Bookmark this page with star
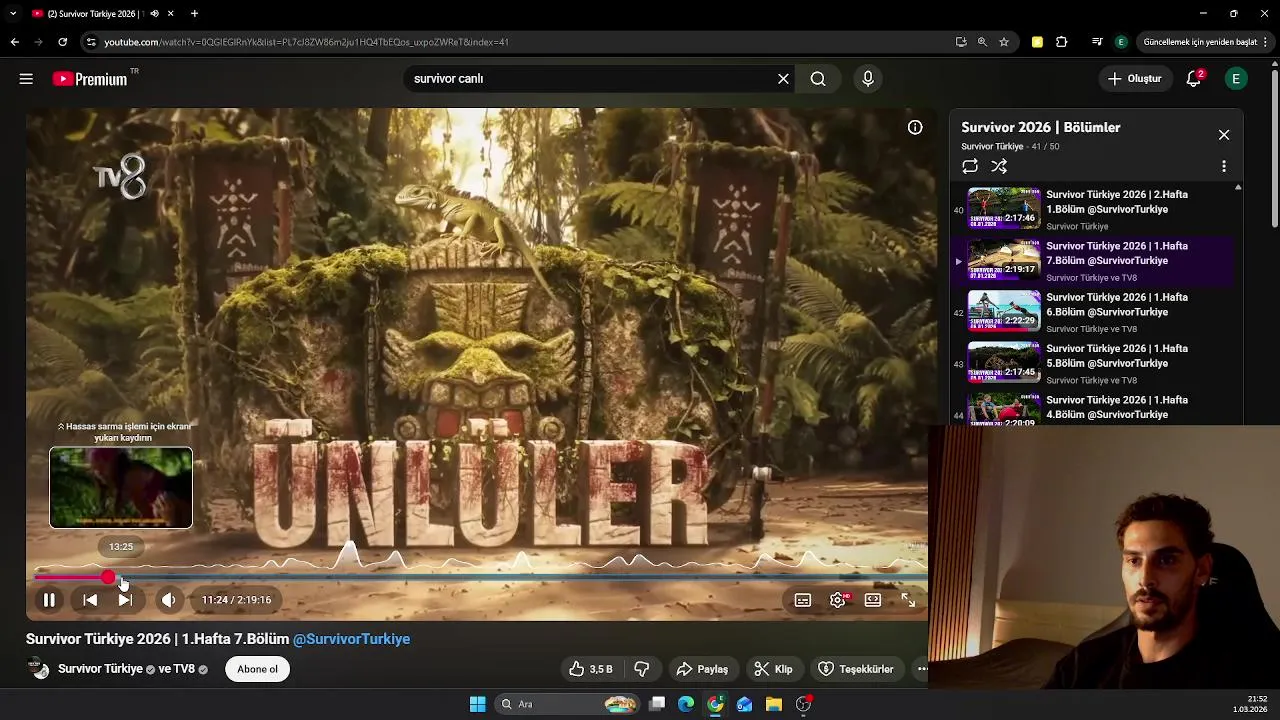The height and width of the screenshot is (720, 1280). [x=1004, y=42]
